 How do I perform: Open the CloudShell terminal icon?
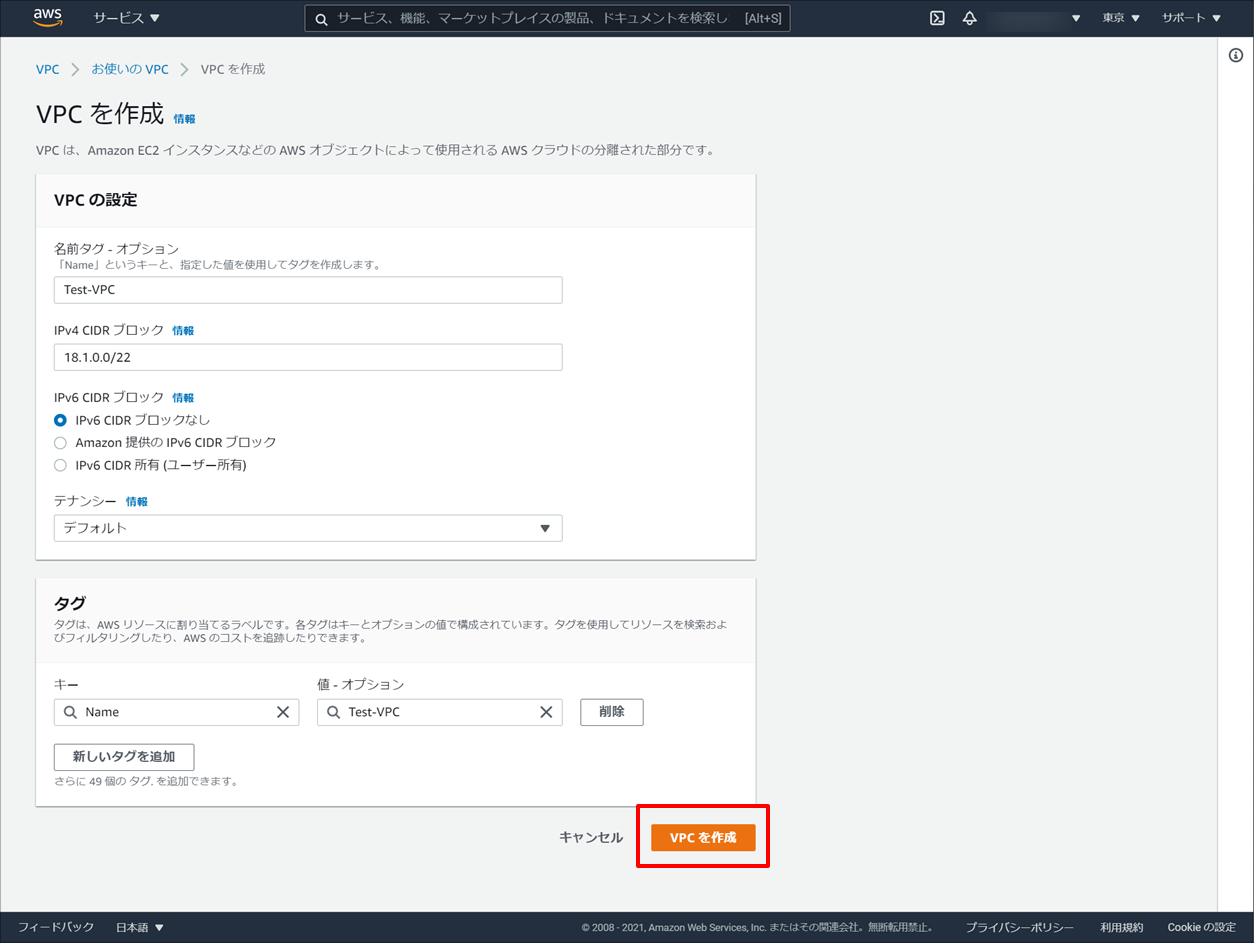pos(937,18)
